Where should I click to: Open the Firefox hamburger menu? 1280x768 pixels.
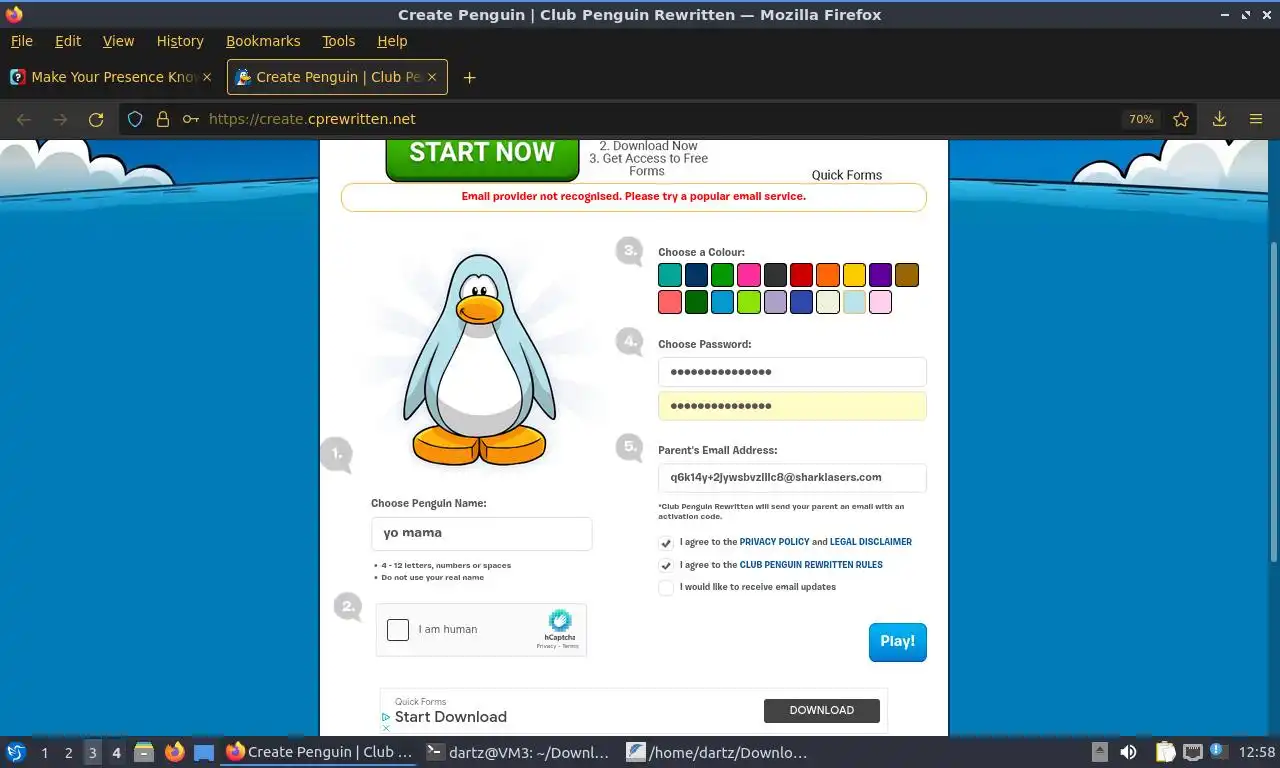pyautogui.click(x=1256, y=119)
